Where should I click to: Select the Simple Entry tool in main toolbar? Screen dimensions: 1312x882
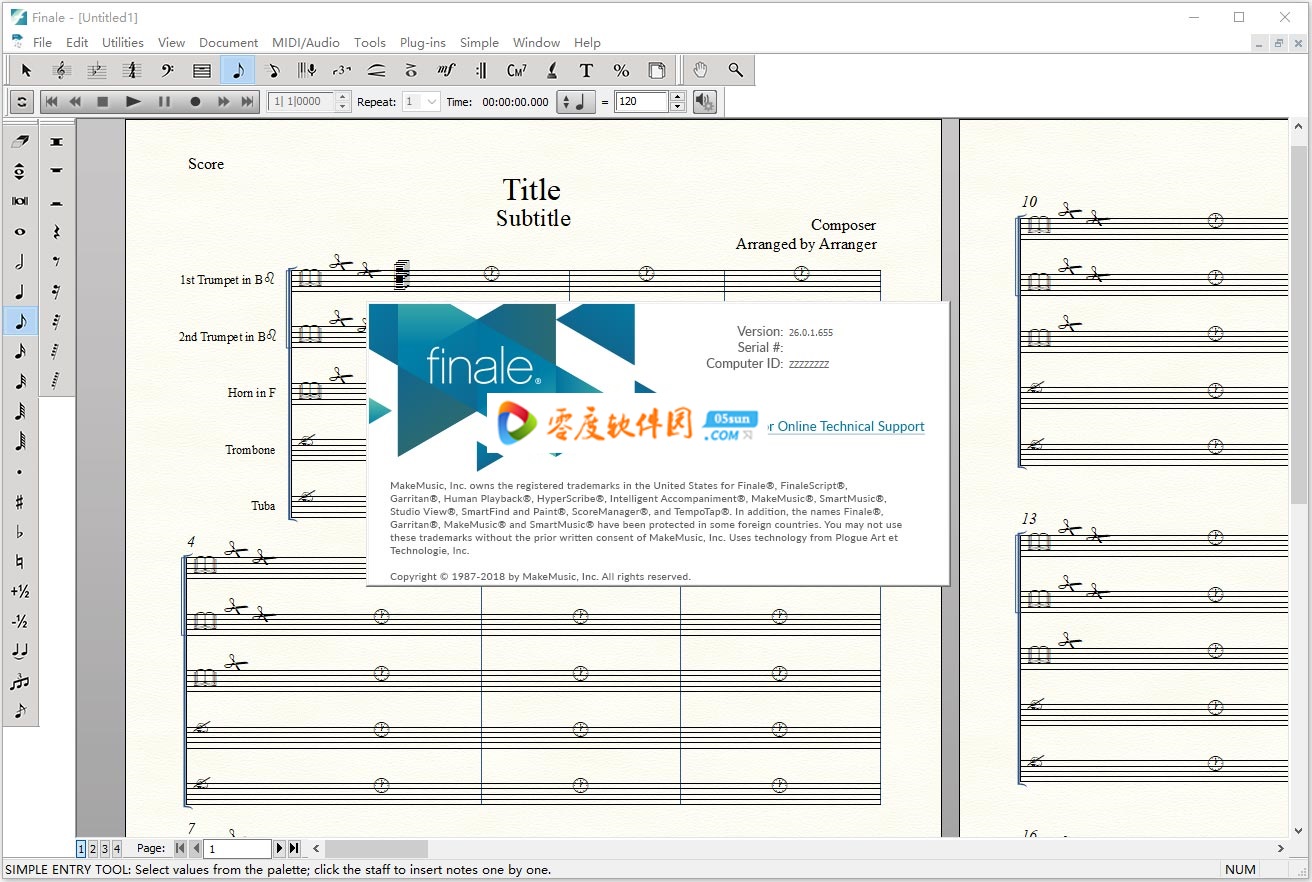tap(237, 70)
